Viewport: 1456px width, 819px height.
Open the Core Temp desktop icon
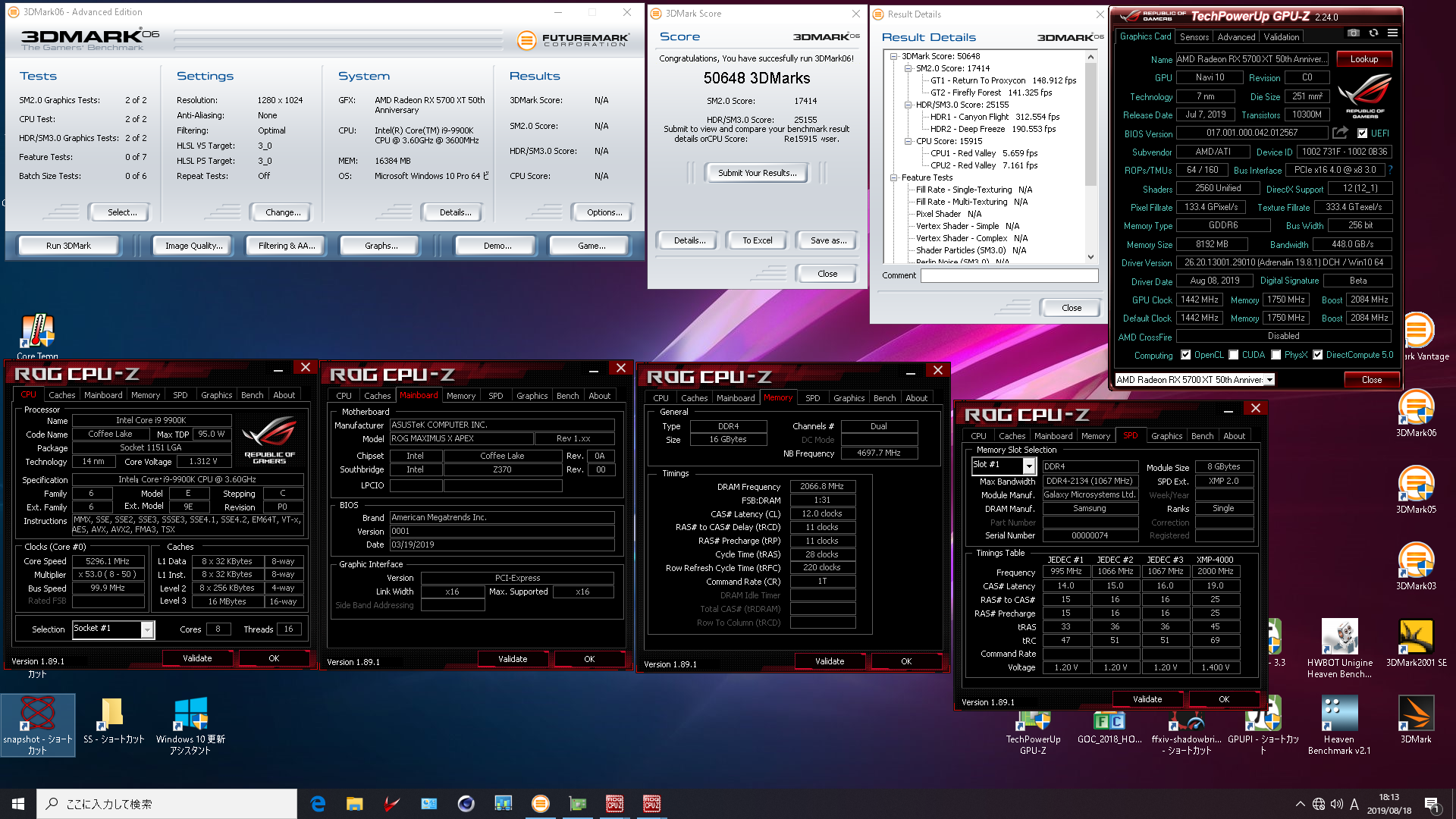coord(37,337)
